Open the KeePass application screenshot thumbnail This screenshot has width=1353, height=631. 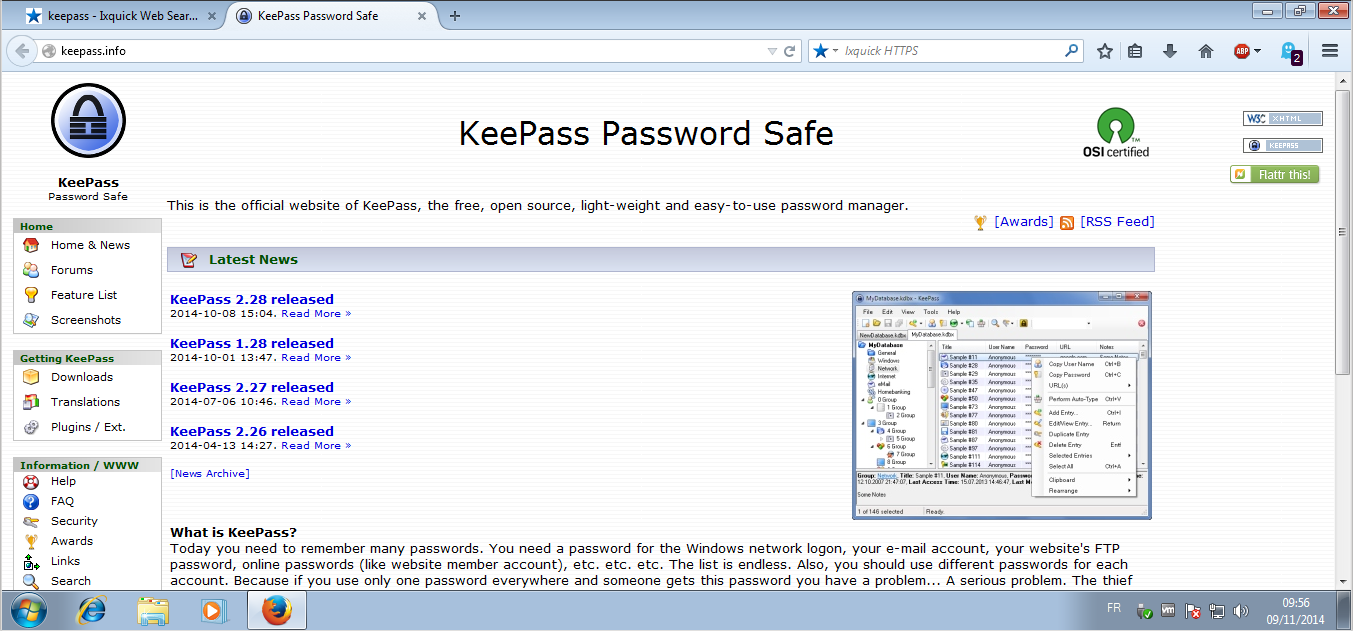[1002, 405]
